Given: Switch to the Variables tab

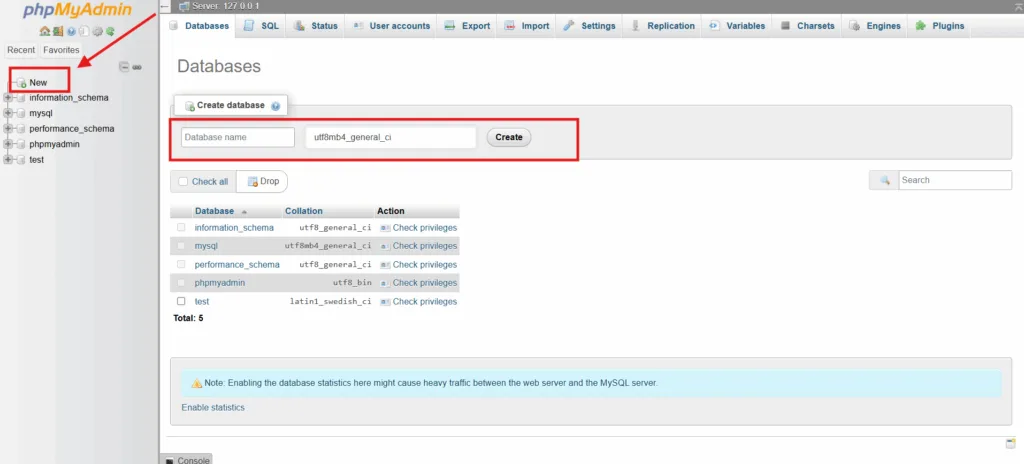Looking at the screenshot, I should 737,26.
